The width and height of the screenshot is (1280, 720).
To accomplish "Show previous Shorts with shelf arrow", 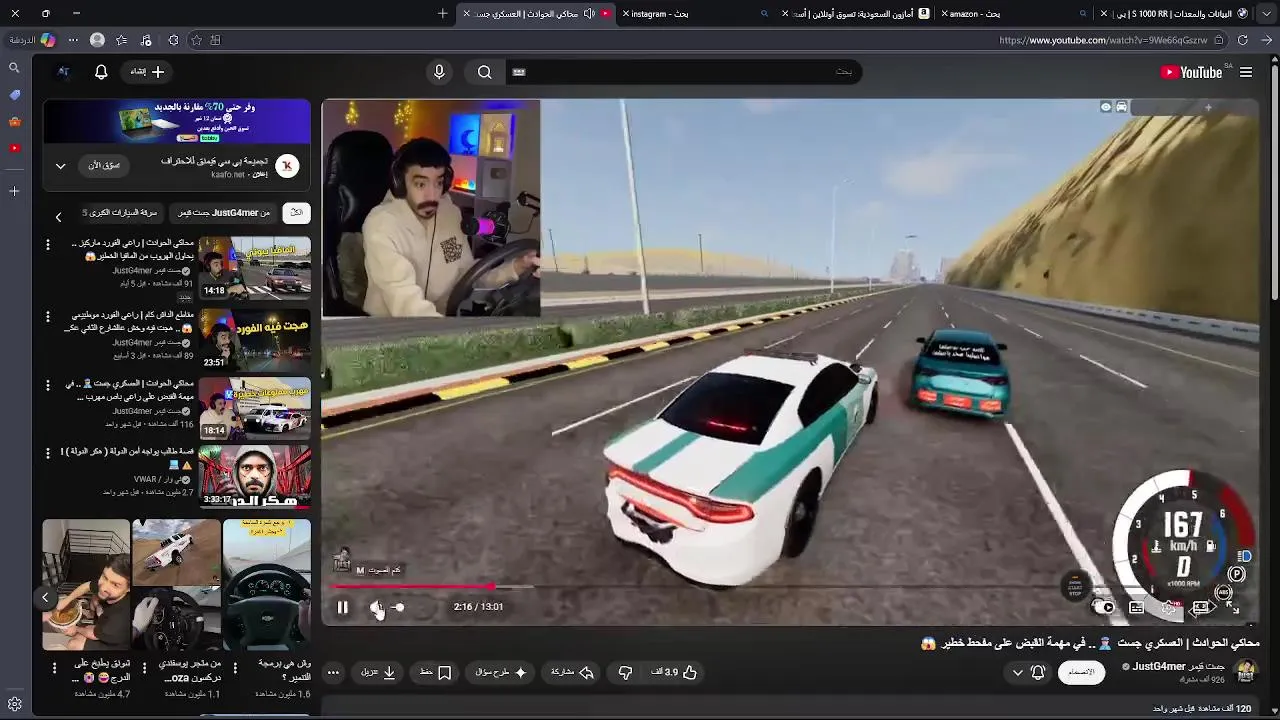I will (x=45, y=597).
